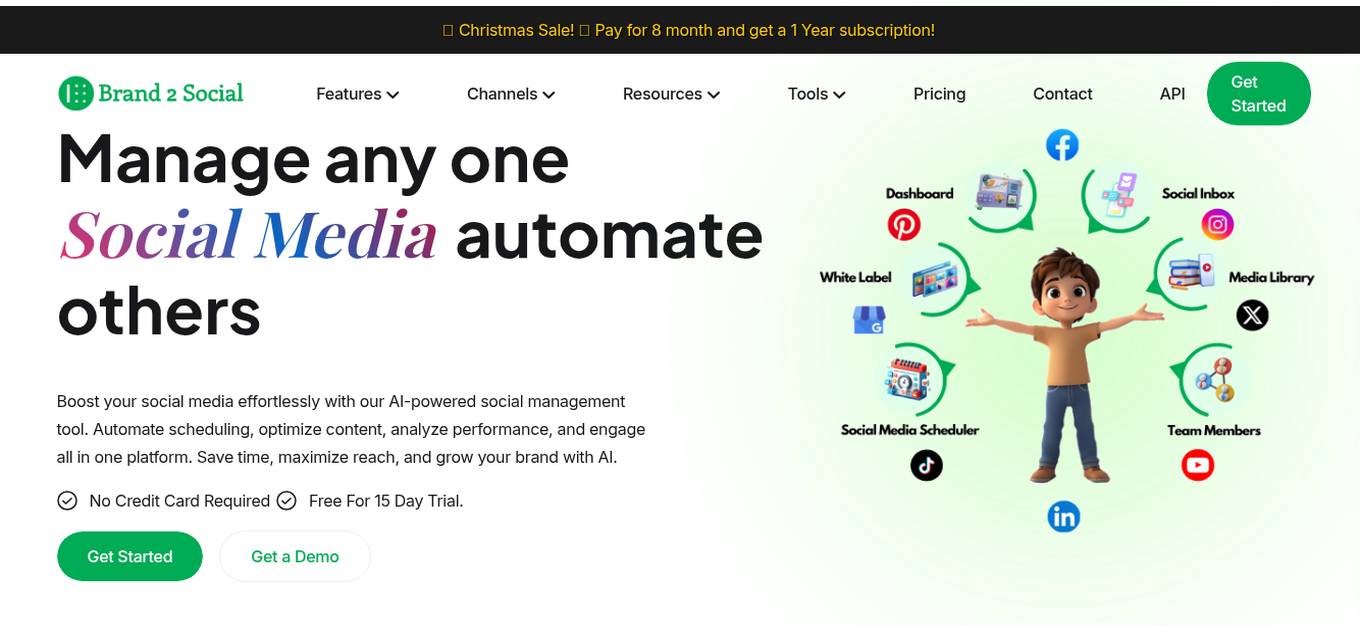
Task: Select the LinkedIn icon below the character
Action: pos(1064,516)
